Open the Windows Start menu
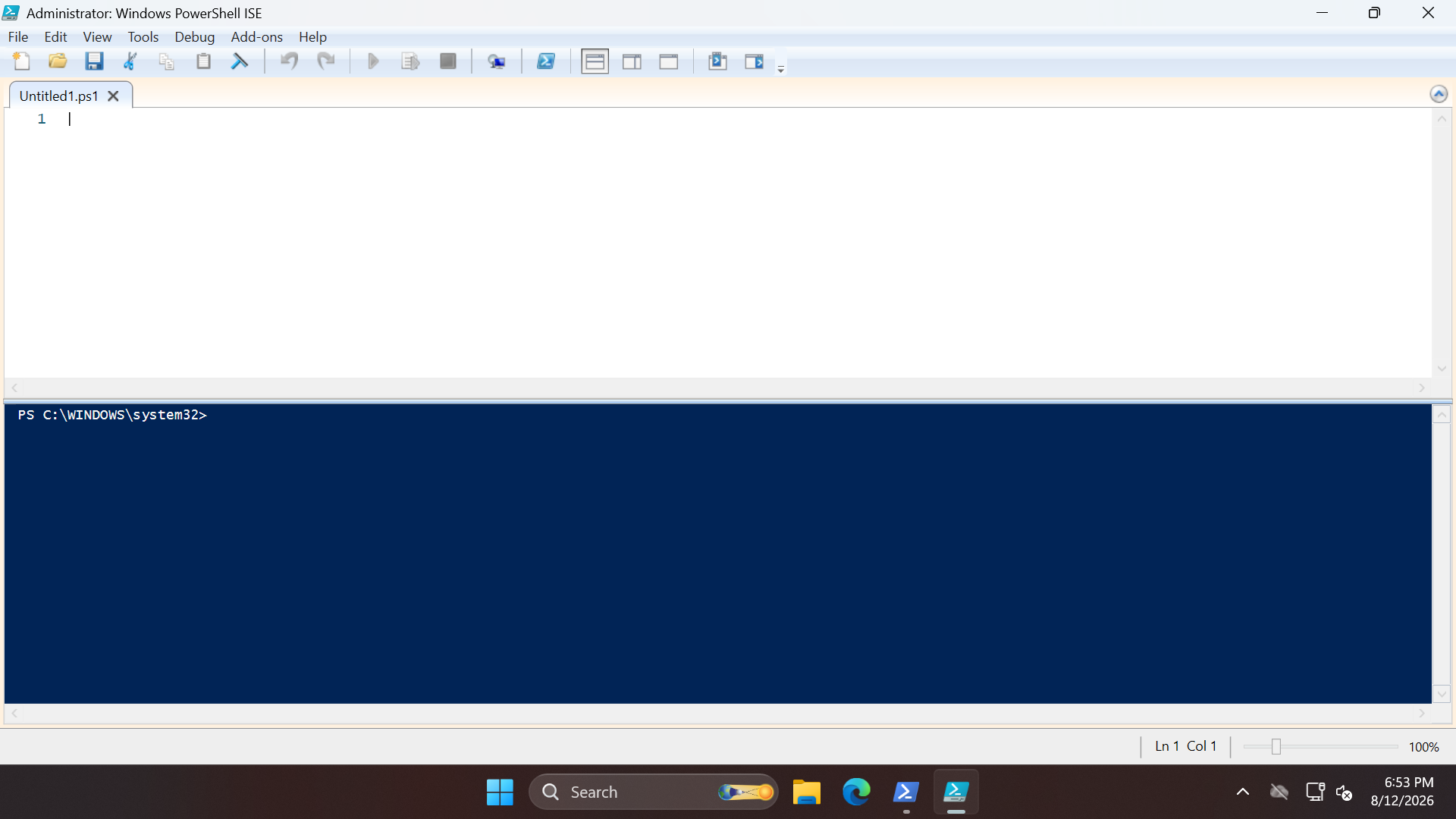 coord(500,792)
